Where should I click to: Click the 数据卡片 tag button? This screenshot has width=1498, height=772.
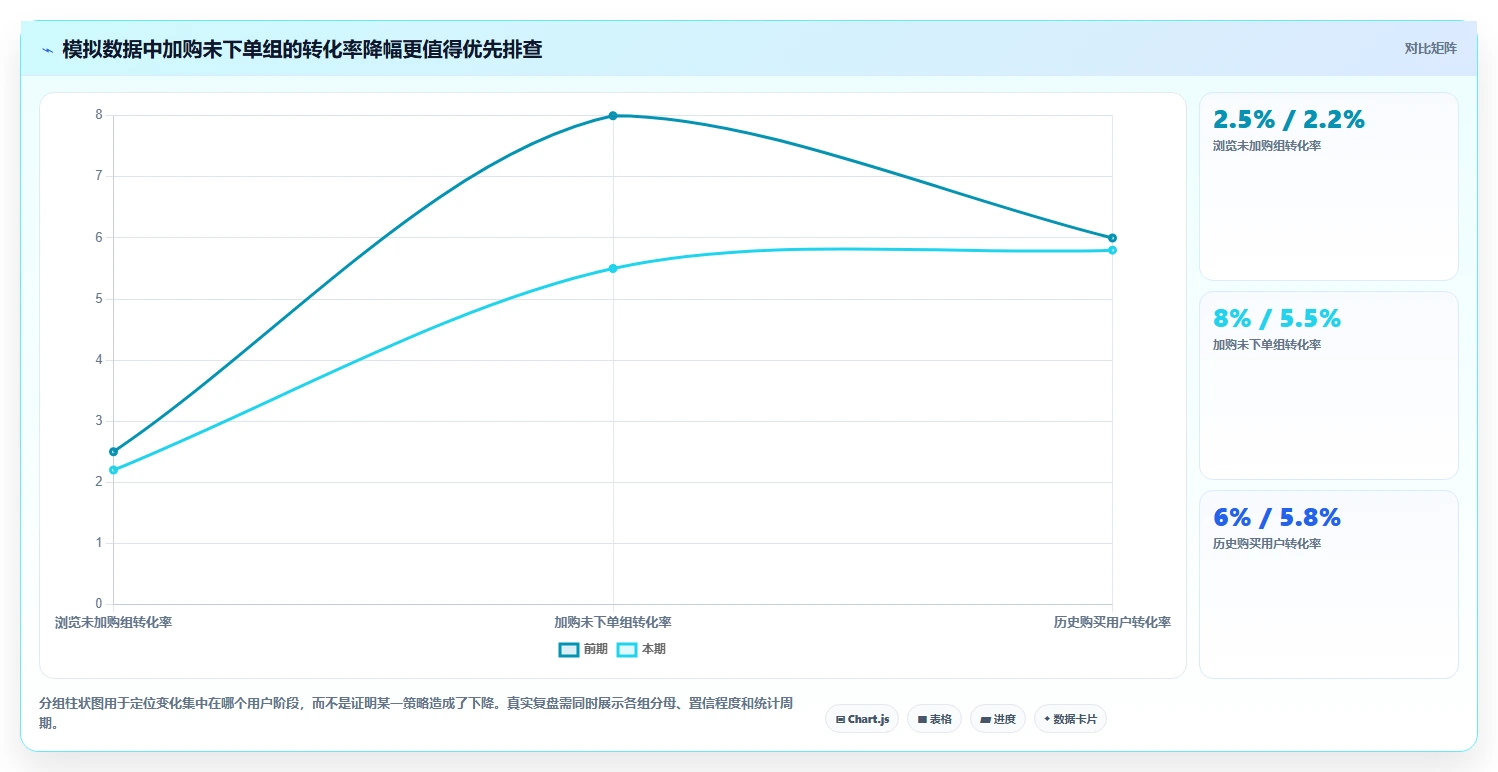click(1070, 719)
